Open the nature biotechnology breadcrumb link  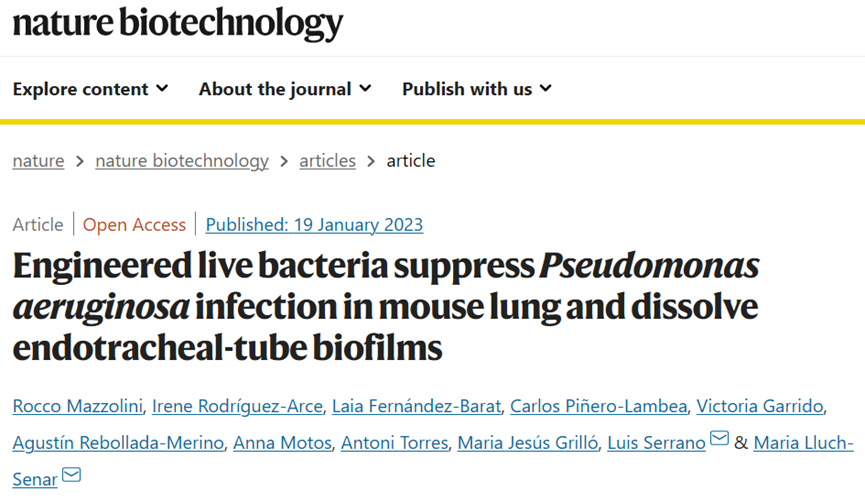click(182, 161)
